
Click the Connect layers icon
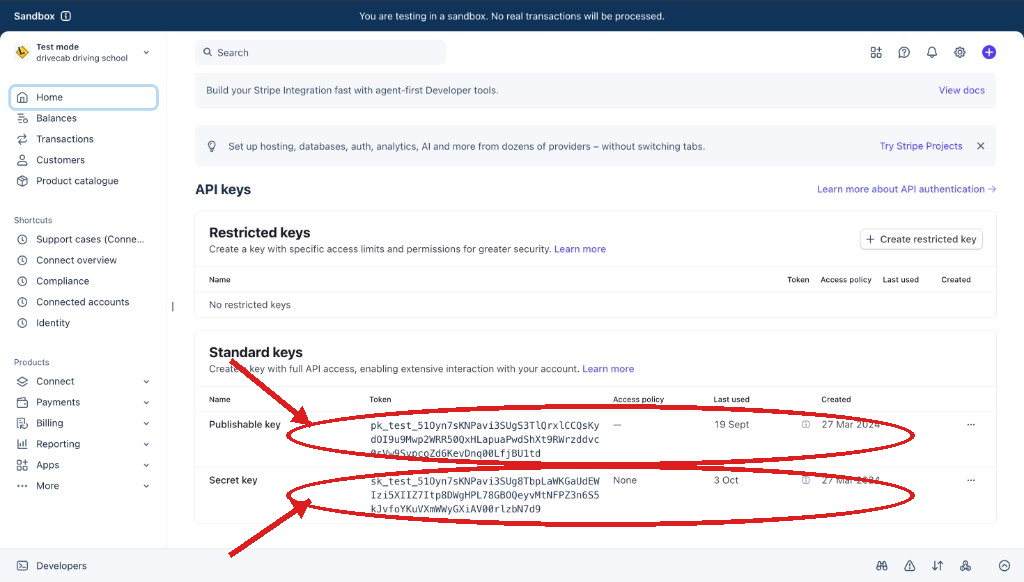click(22, 381)
